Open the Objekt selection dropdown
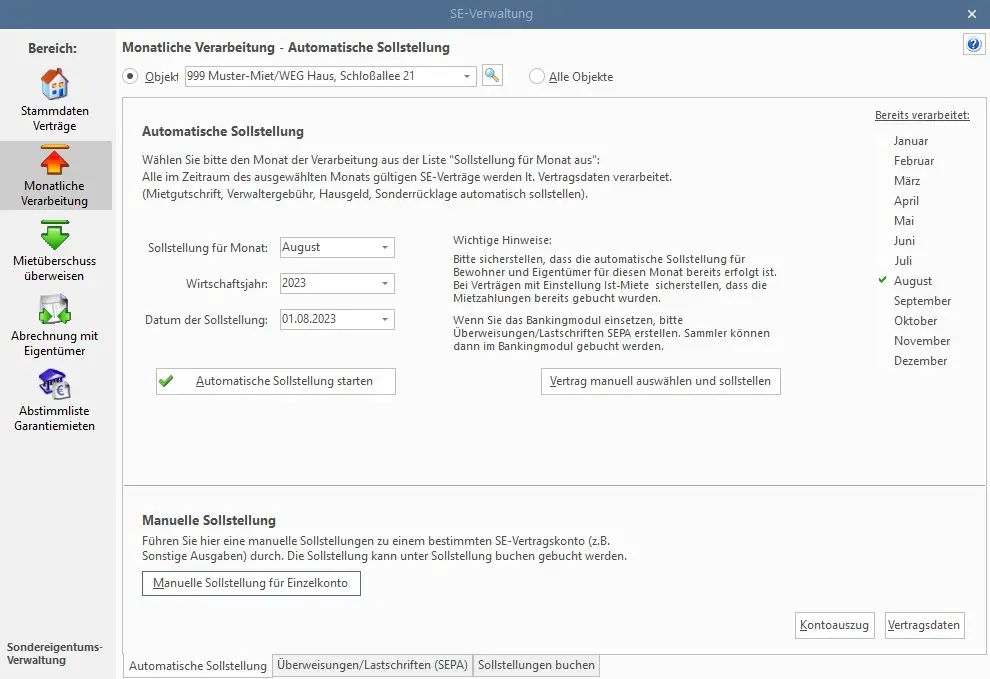Viewport: 990px width, 679px height. click(330, 76)
